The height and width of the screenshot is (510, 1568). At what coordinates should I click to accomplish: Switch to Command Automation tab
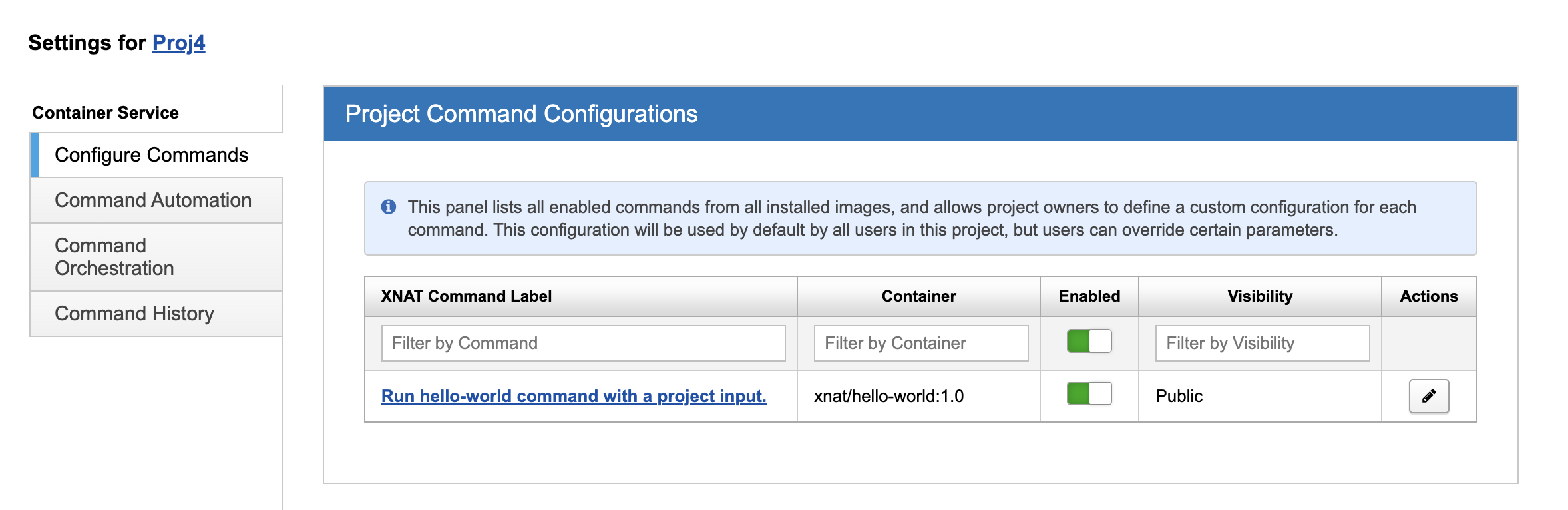pyautogui.click(x=153, y=200)
